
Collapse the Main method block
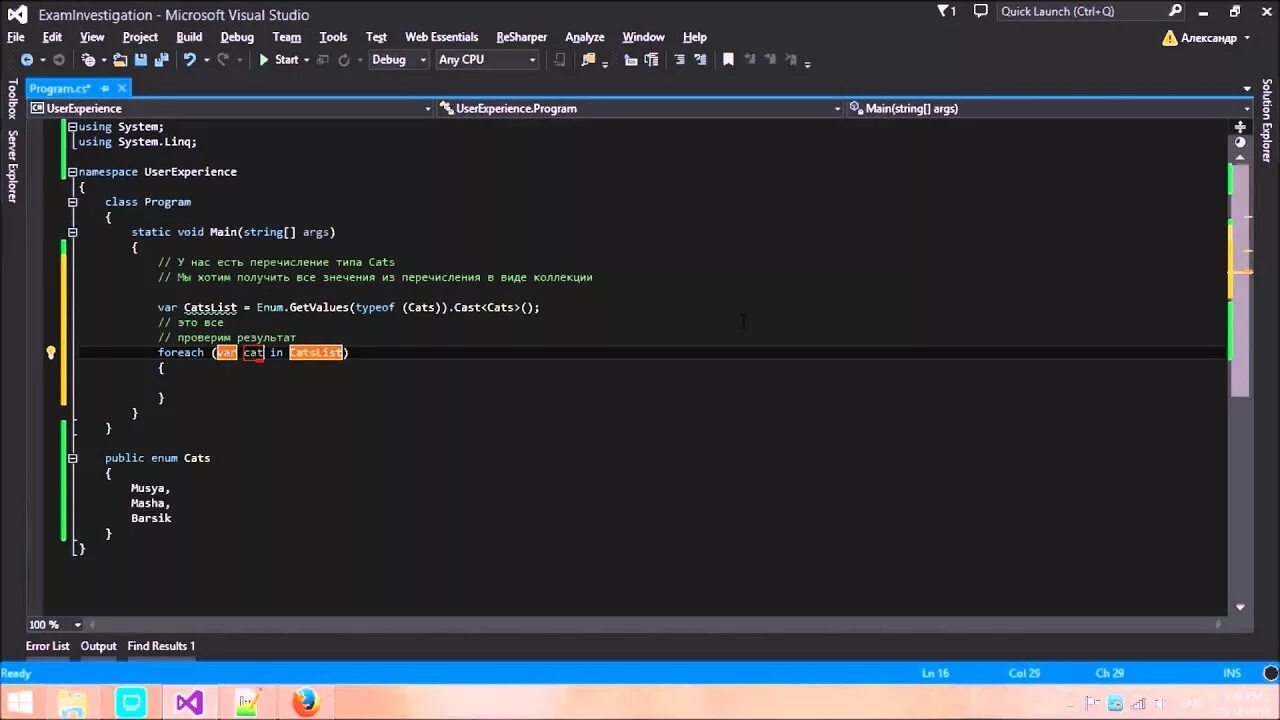click(x=72, y=232)
